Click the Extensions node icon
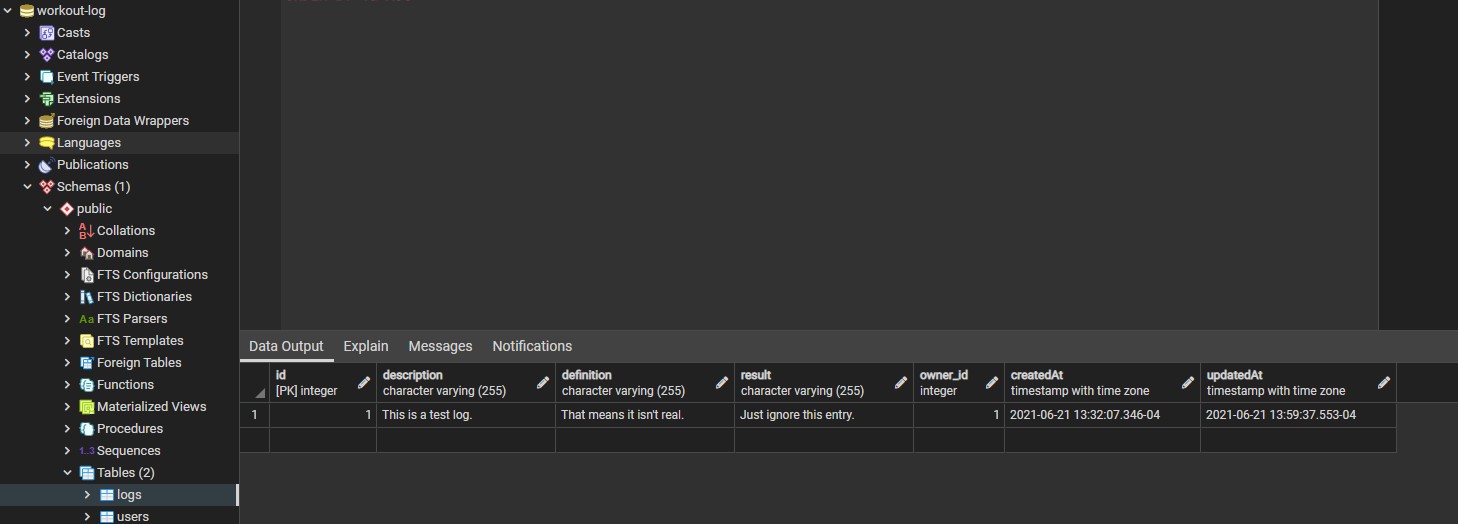Screen dimensions: 1458x524 pos(46,99)
